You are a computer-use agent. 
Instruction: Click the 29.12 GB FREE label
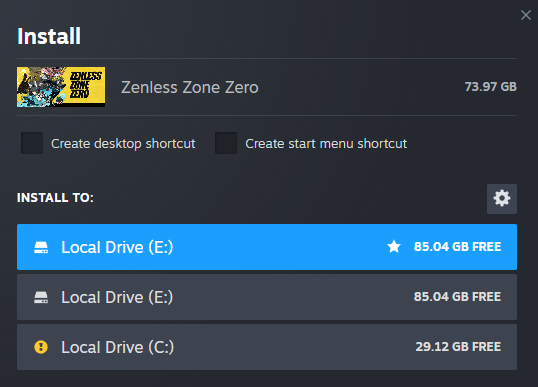pyautogui.click(x=458, y=347)
